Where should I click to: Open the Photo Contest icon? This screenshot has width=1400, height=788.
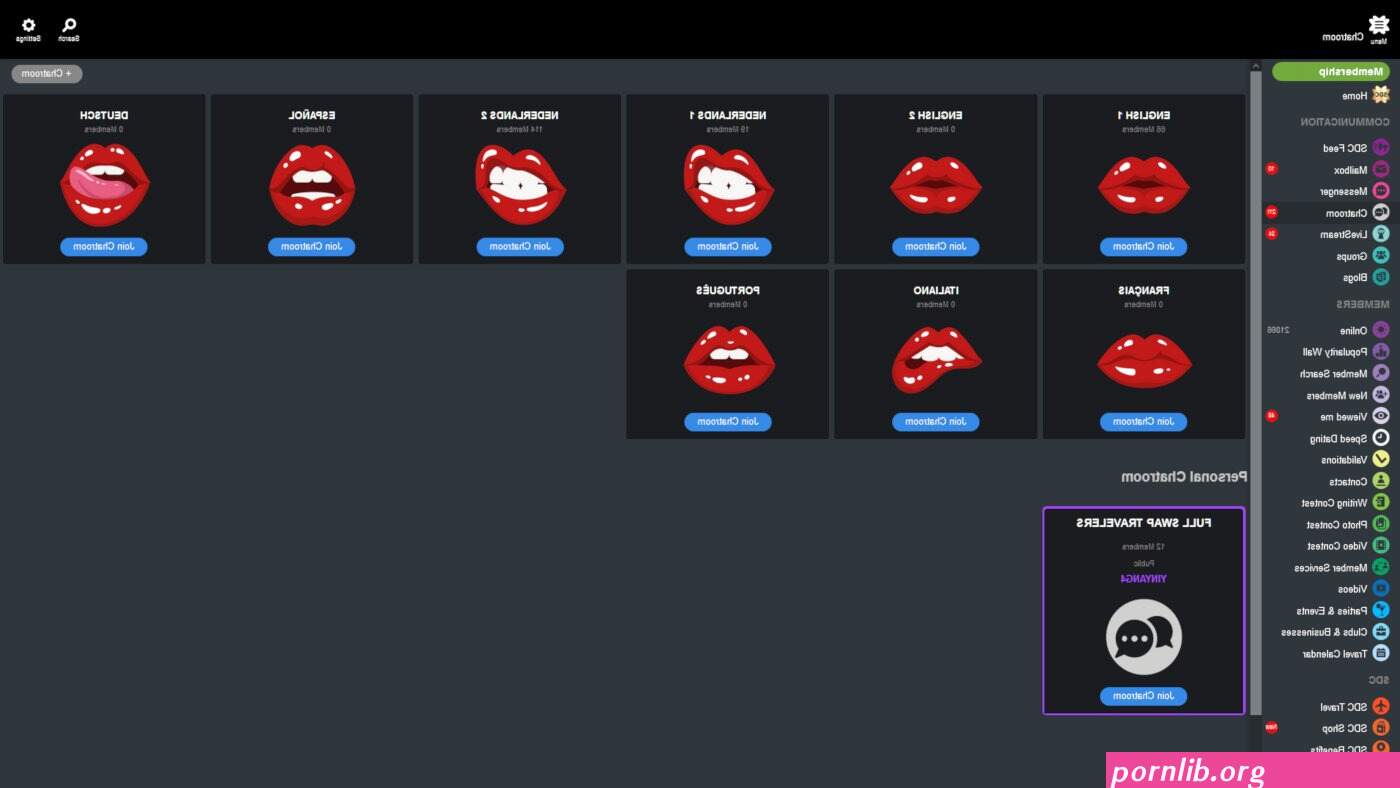tap(1381, 524)
